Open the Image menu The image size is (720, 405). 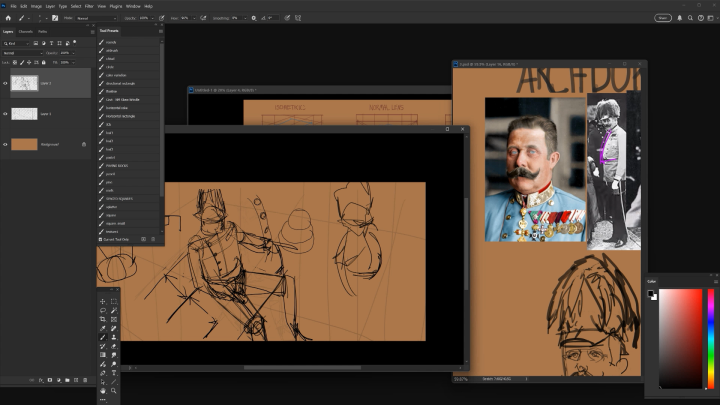coord(36,6)
